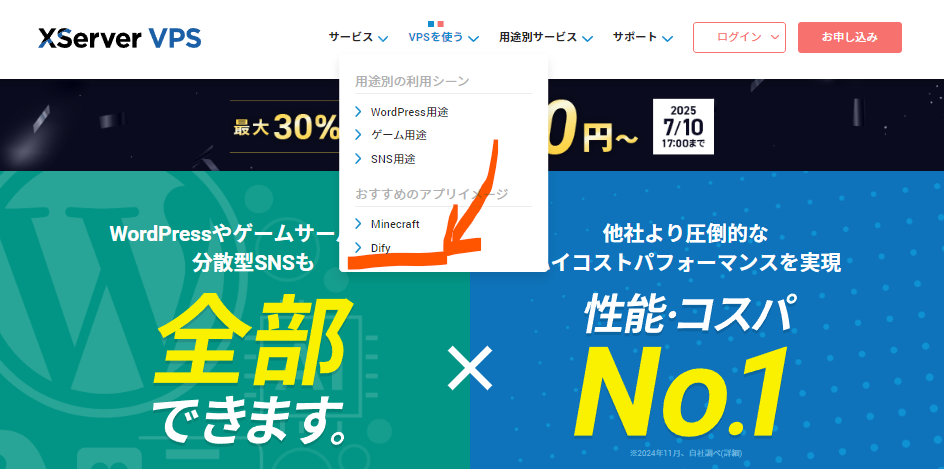Expand the サポート dropdown arrow

667,39
